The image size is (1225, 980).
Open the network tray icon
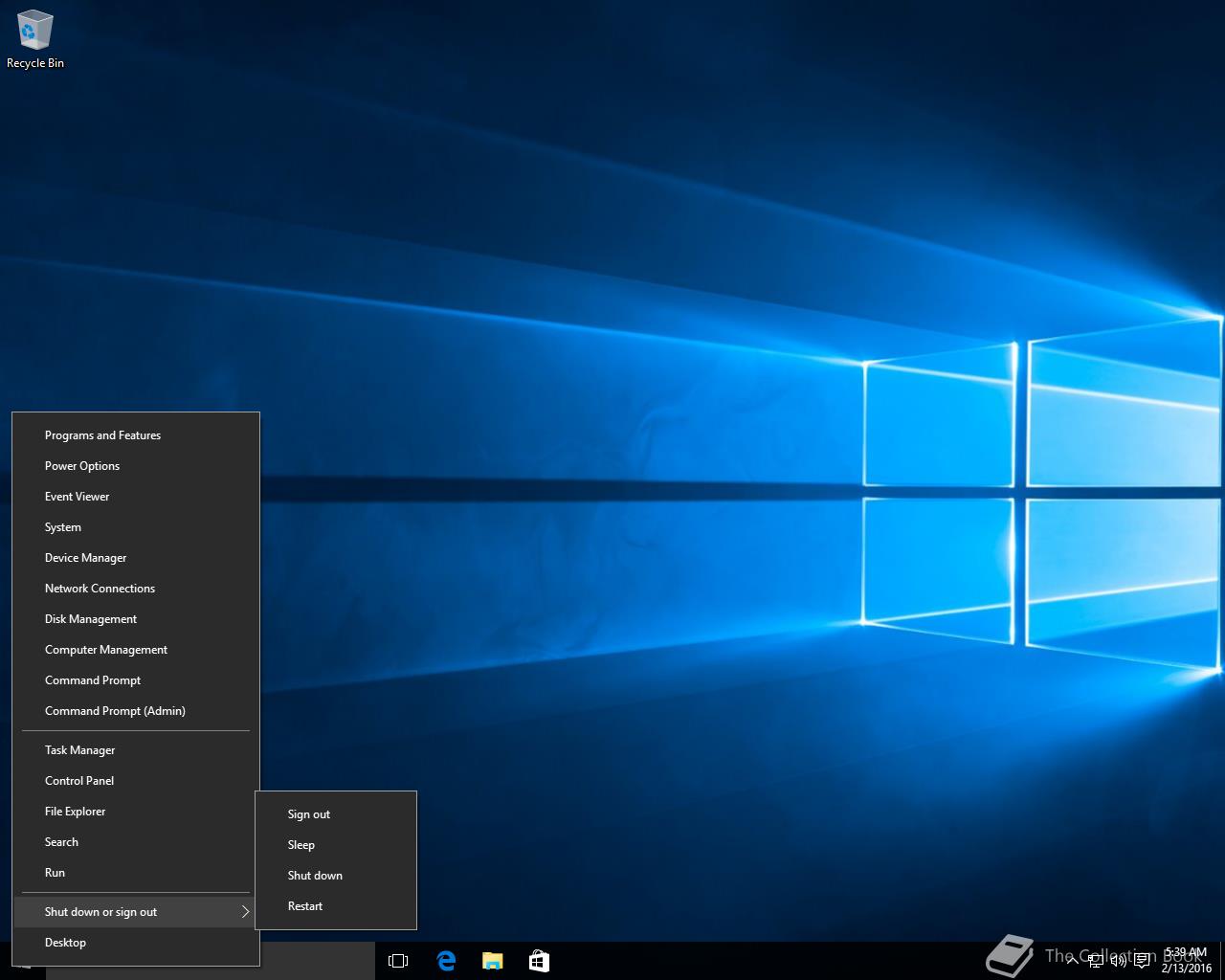click(1096, 961)
